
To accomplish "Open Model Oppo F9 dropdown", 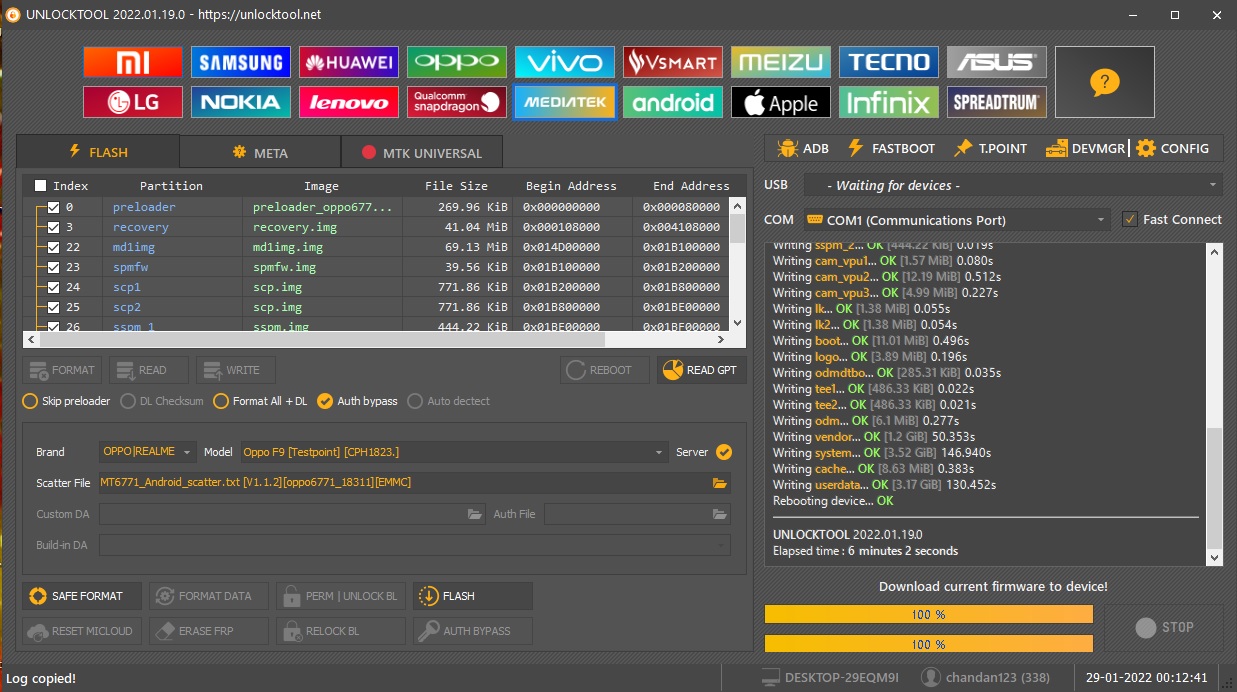I will click(x=454, y=452).
